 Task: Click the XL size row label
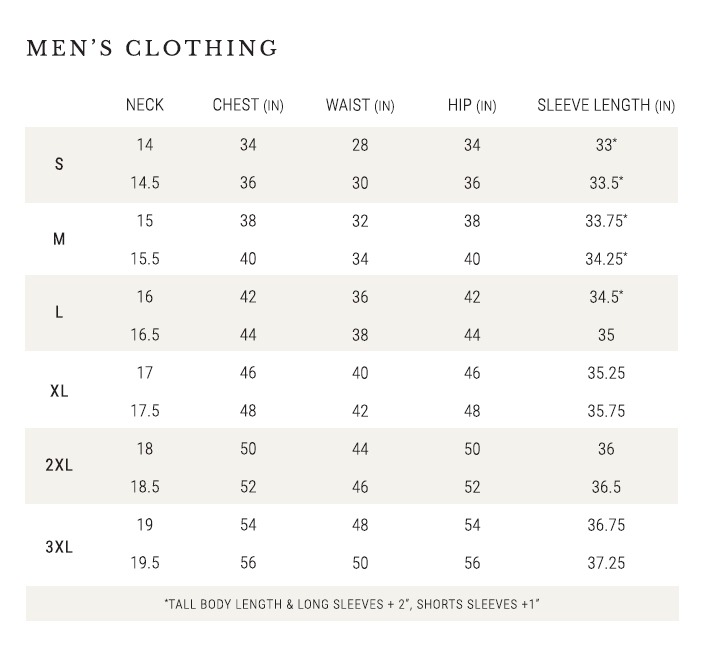click(59, 391)
